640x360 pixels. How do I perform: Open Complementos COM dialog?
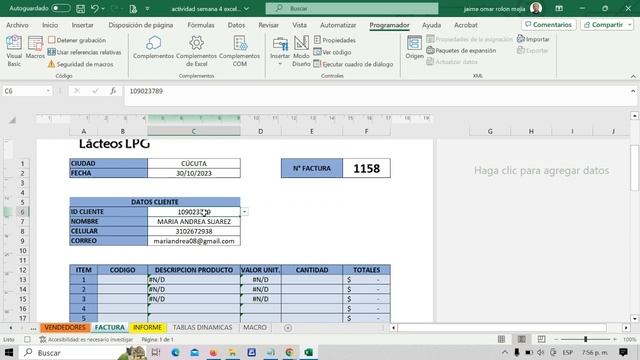239,51
